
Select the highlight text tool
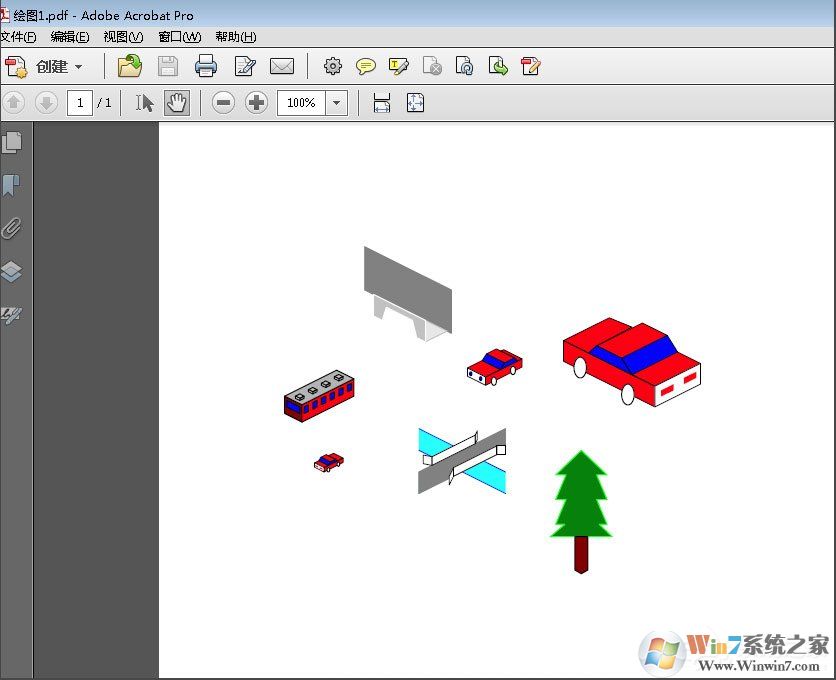point(399,67)
